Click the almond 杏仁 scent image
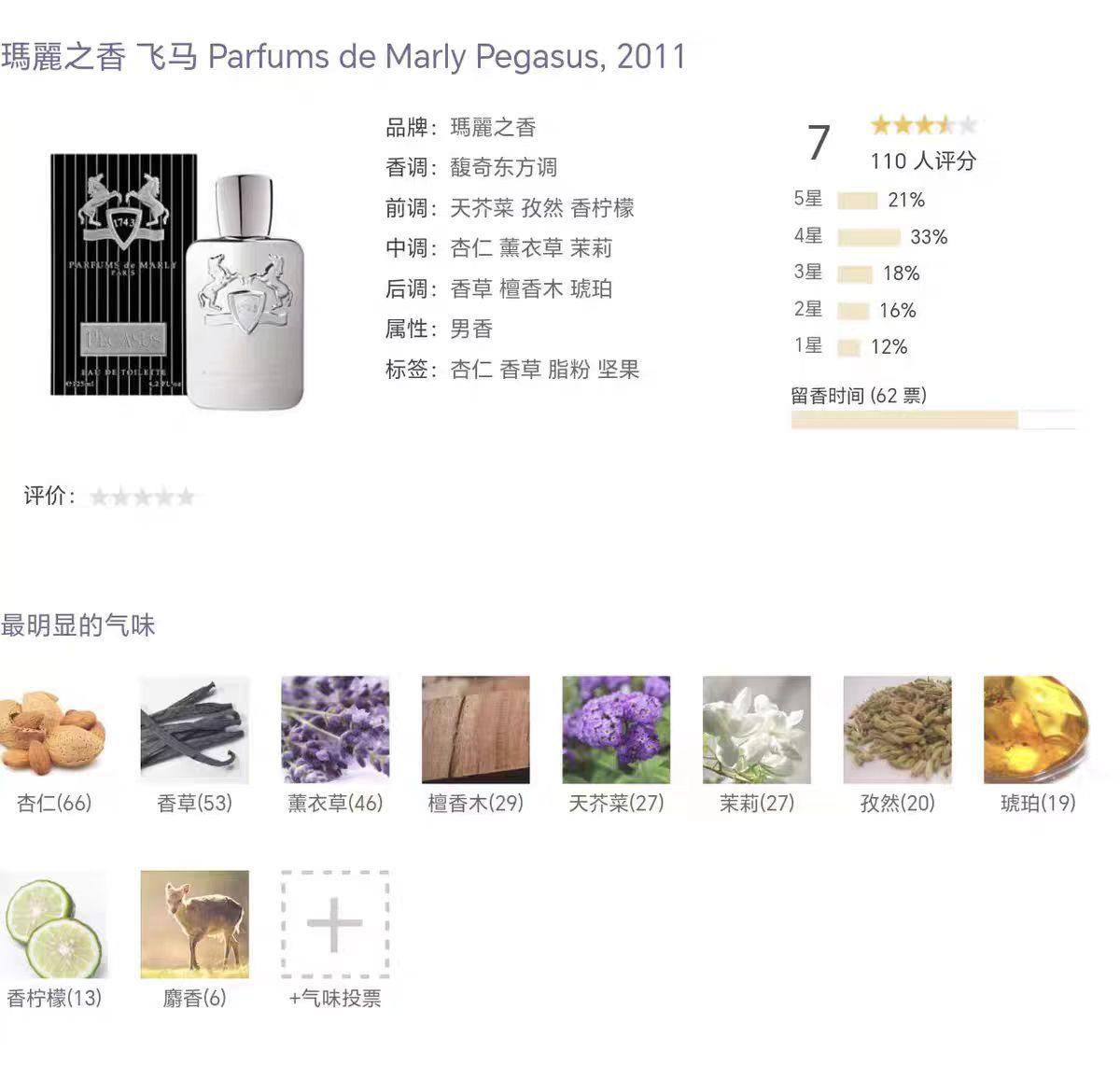 (54, 730)
